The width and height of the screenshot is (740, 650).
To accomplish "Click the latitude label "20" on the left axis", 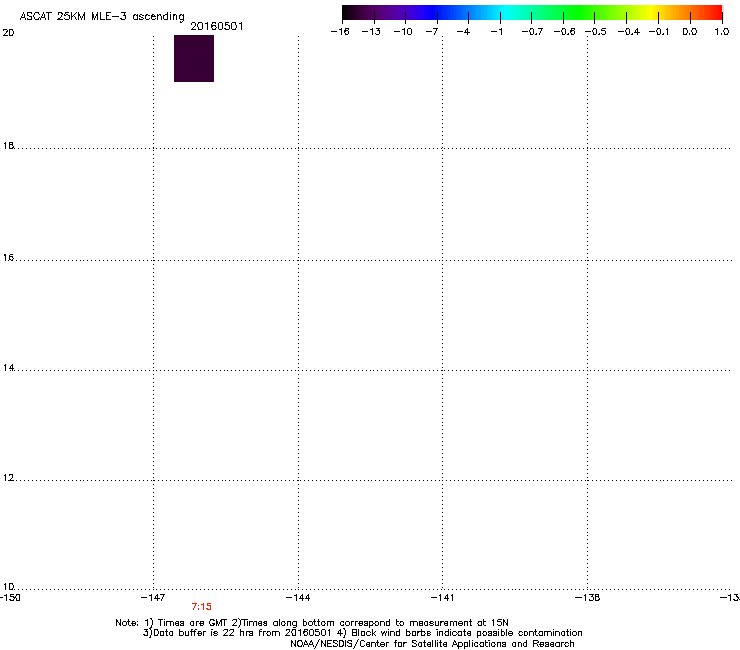I will point(8,33).
